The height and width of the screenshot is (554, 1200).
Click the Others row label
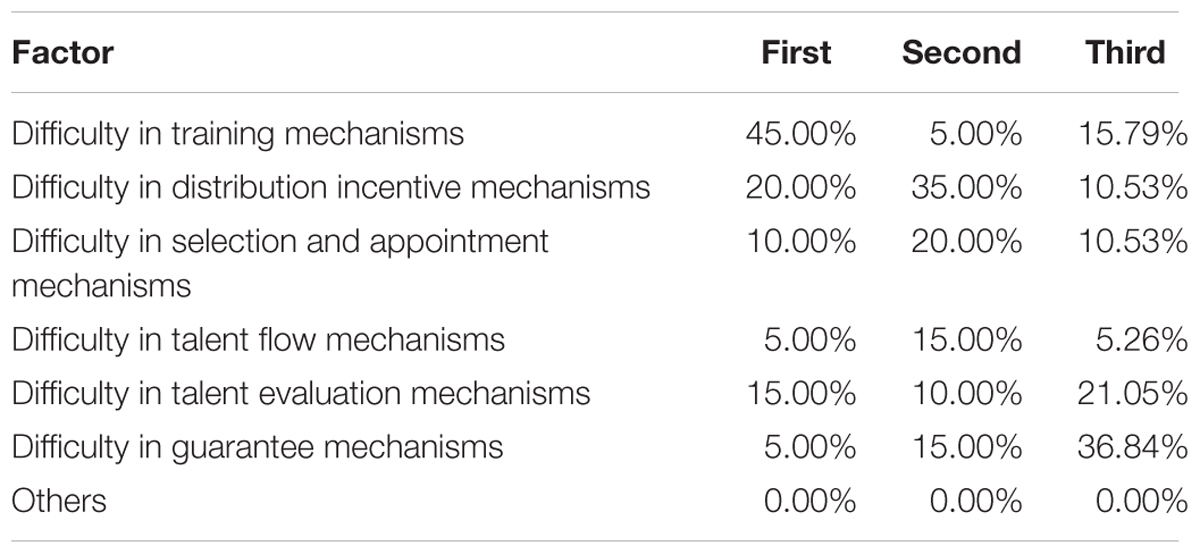(x=59, y=500)
